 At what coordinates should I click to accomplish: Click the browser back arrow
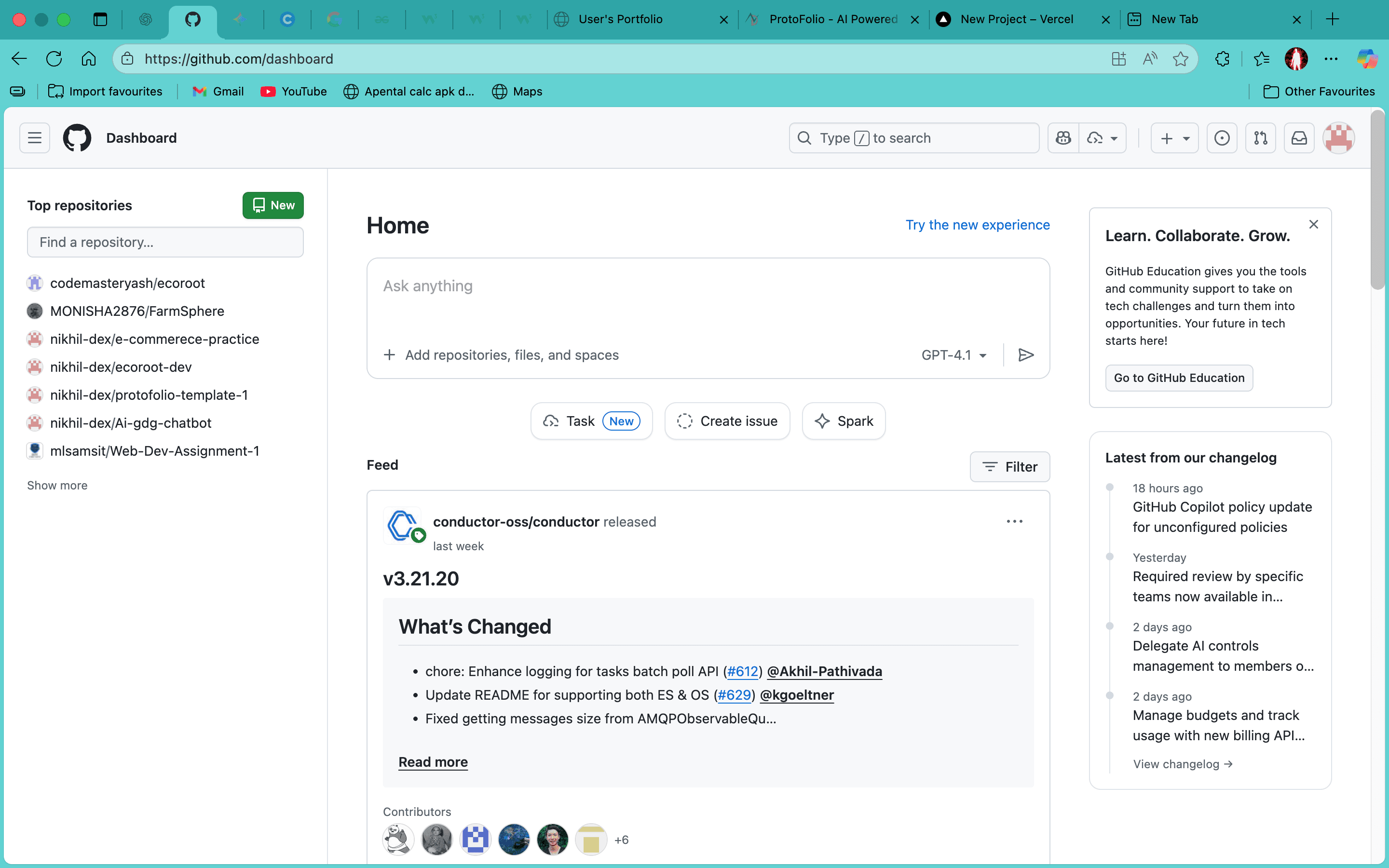click(19, 58)
